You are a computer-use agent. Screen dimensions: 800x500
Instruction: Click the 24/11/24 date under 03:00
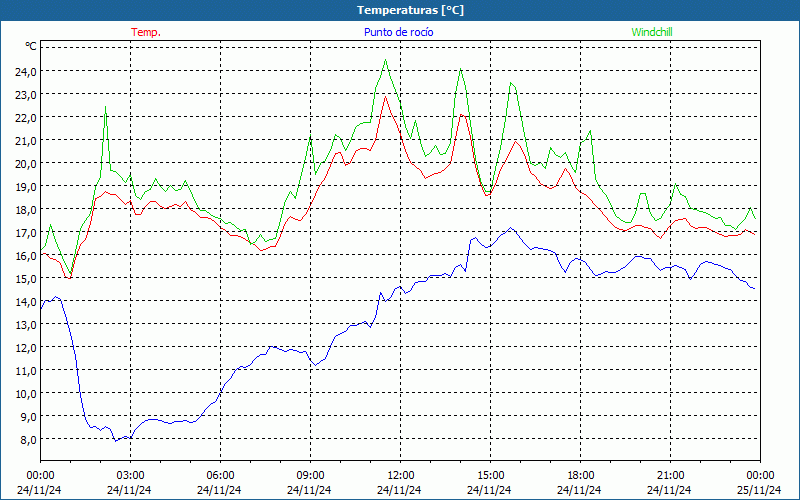[129, 490]
